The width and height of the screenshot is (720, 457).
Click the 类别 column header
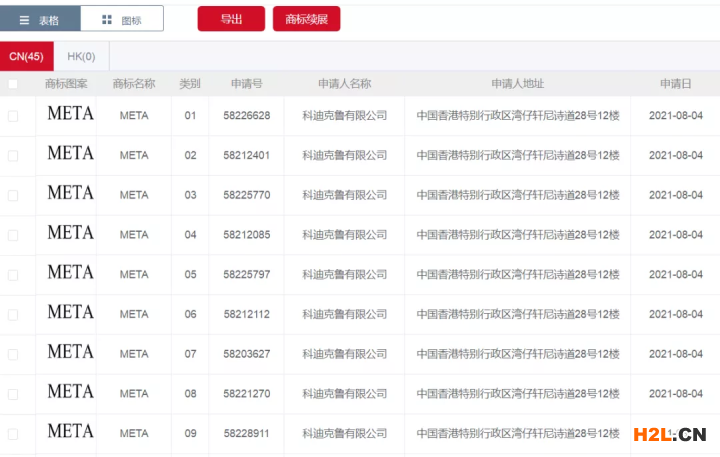point(190,84)
